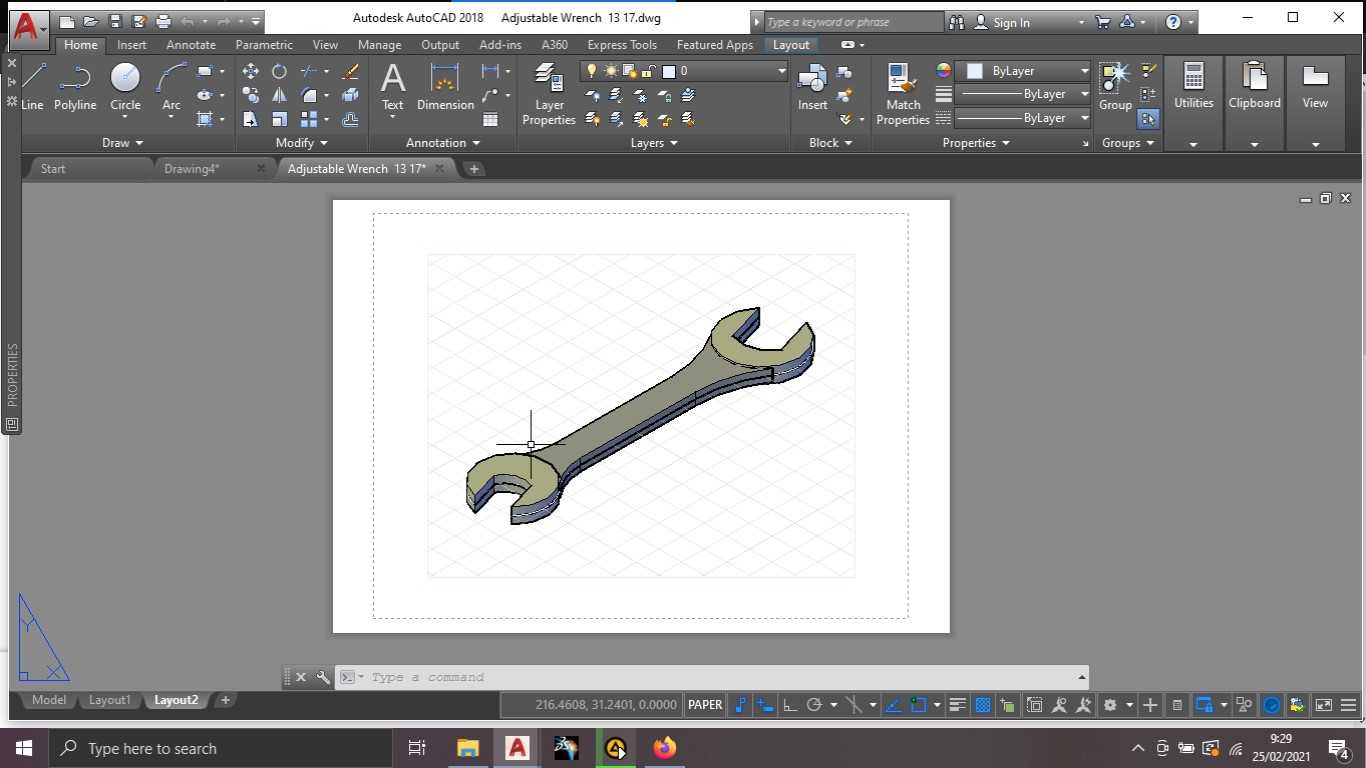Click the customization wrench in command line

(323, 677)
